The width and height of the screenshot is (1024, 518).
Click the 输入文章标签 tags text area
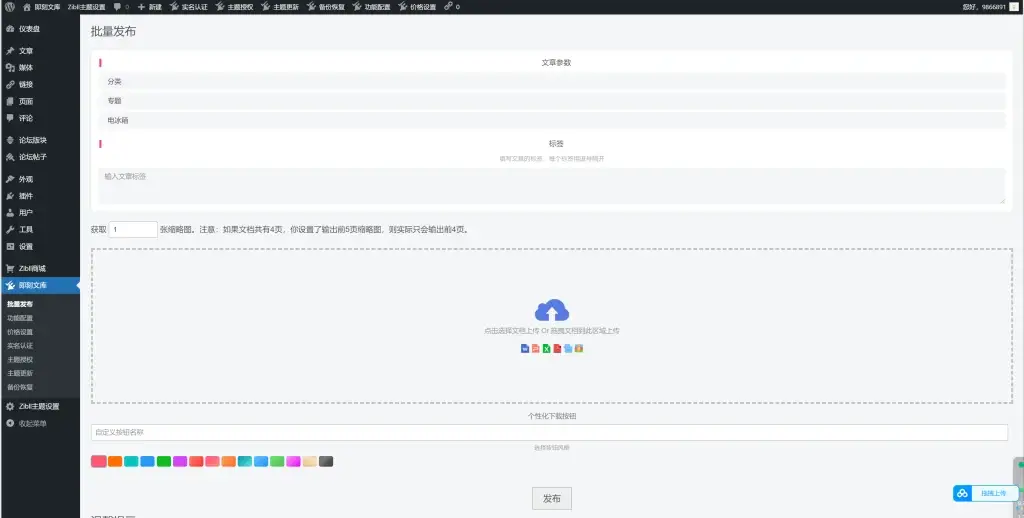point(552,186)
